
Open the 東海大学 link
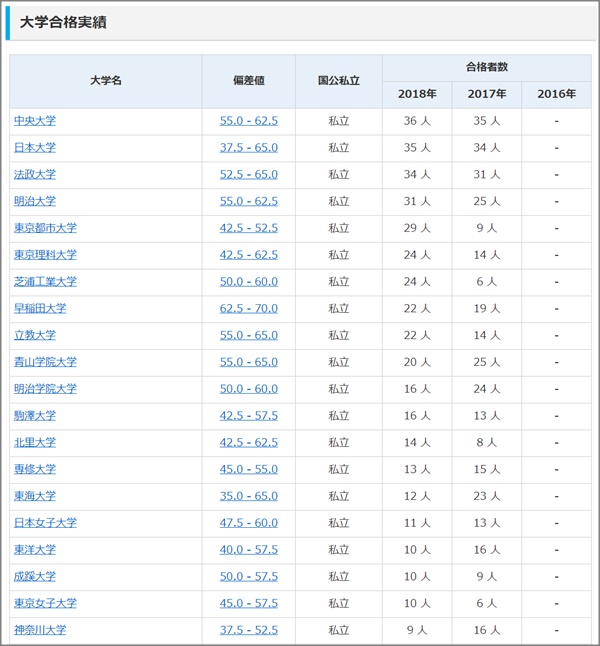pyautogui.click(x=35, y=496)
